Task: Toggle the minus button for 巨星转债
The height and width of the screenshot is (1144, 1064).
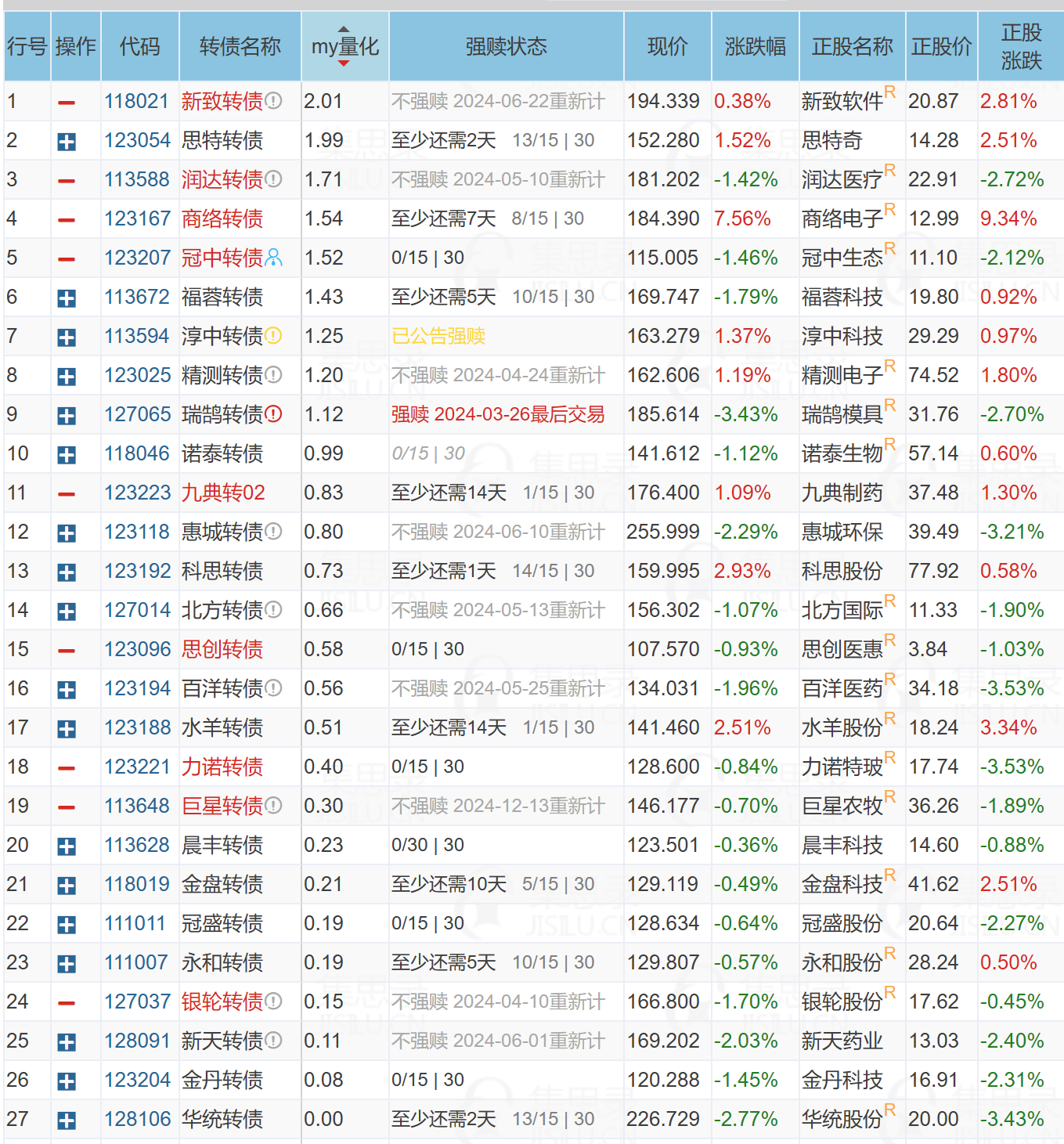Action: coord(67,807)
